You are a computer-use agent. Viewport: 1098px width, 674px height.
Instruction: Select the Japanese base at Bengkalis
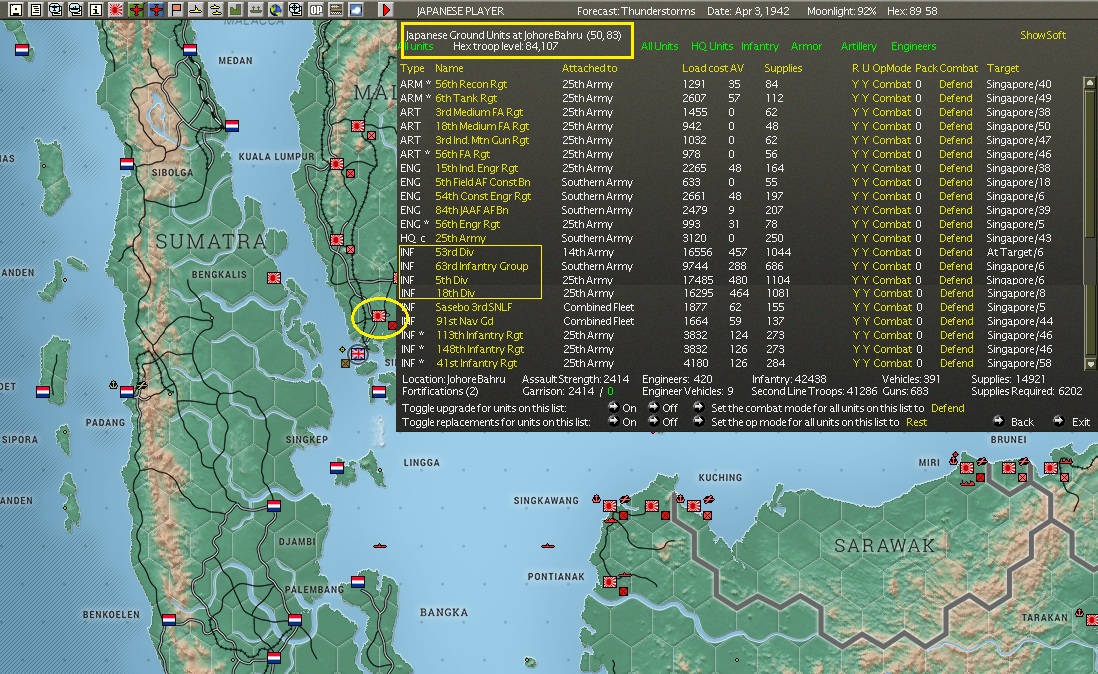click(274, 278)
